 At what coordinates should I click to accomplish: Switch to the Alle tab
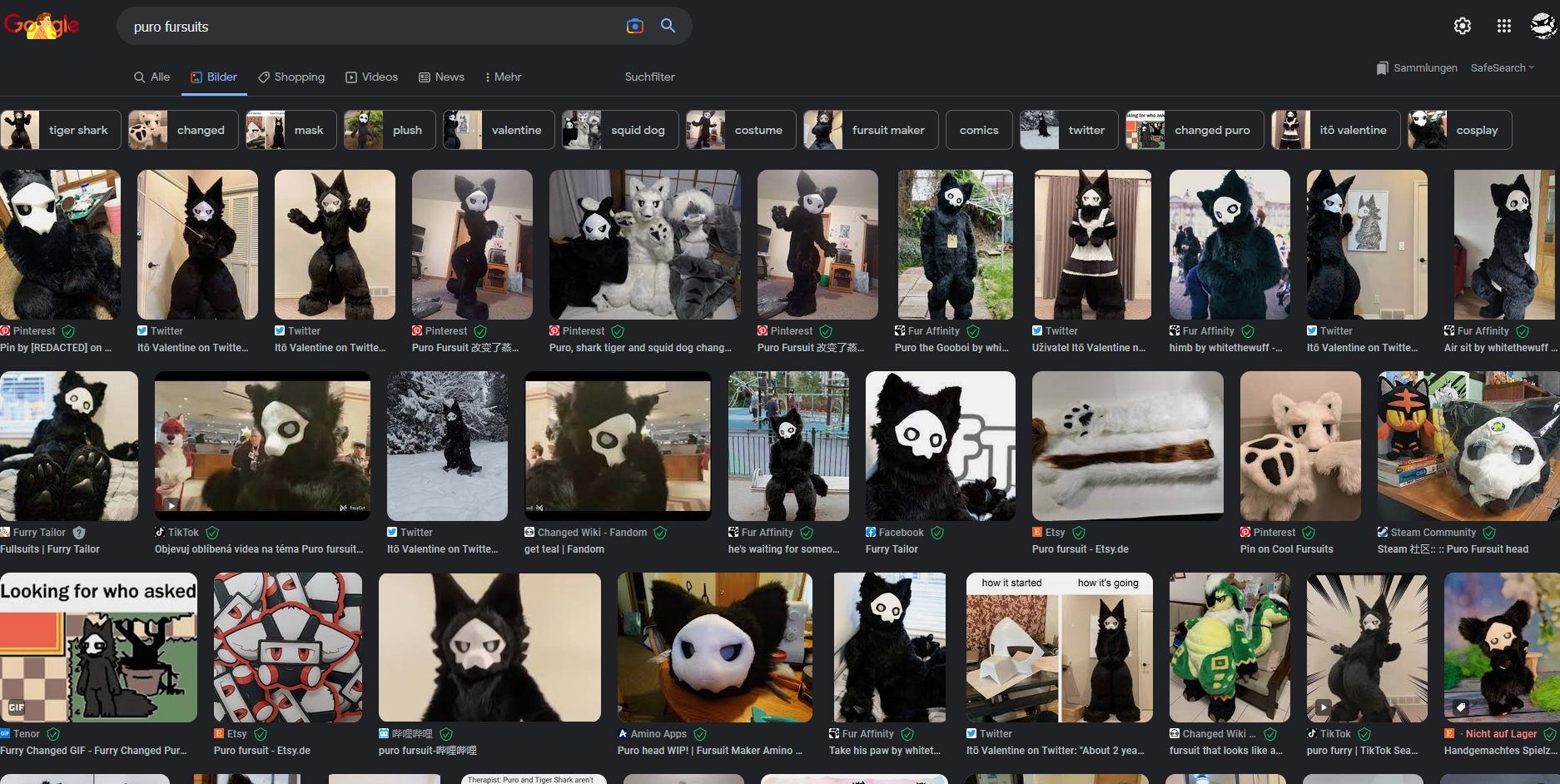[x=152, y=77]
